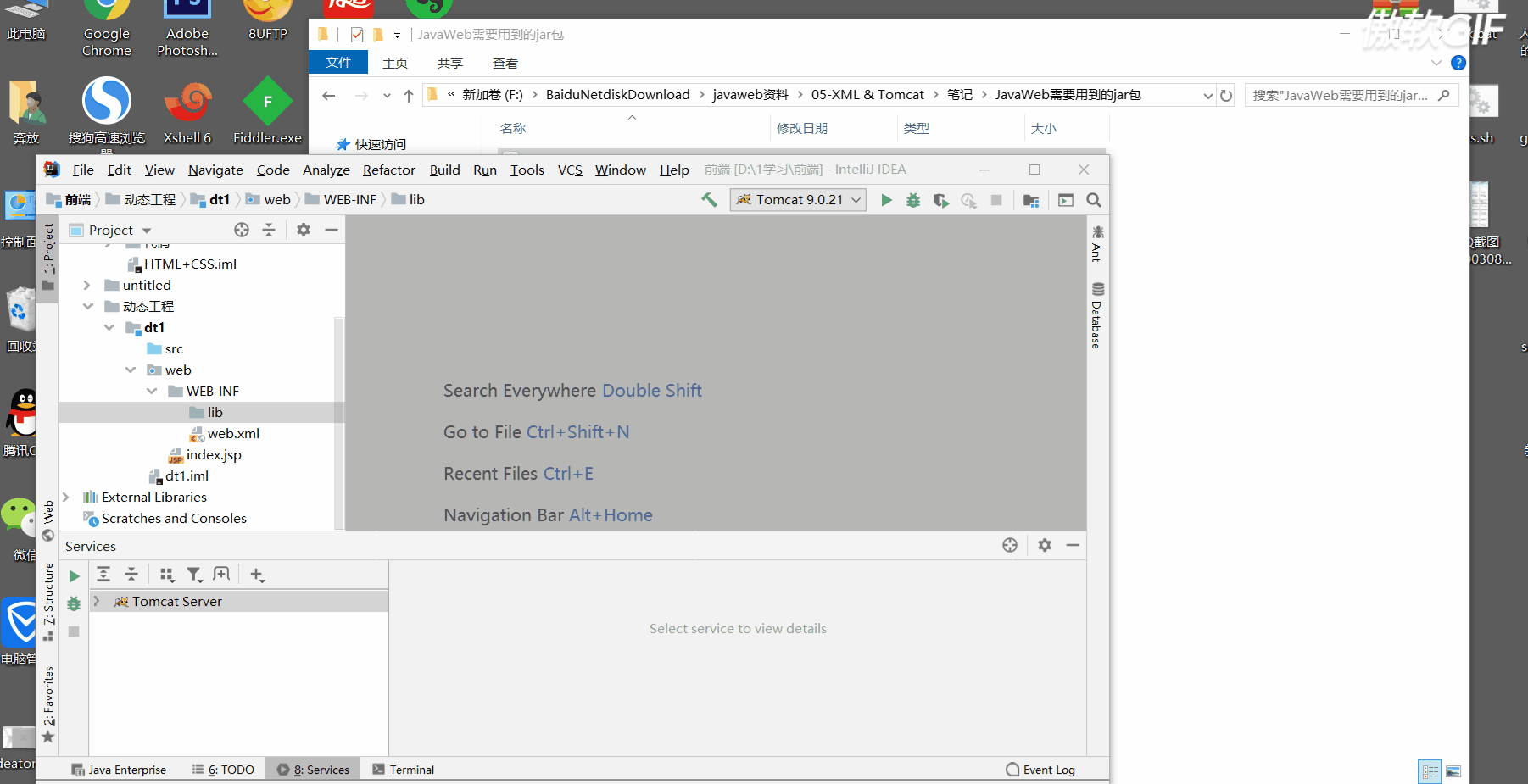Switch to the Terminal tool tab
The width and height of the screenshot is (1528, 784).
click(x=403, y=770)
